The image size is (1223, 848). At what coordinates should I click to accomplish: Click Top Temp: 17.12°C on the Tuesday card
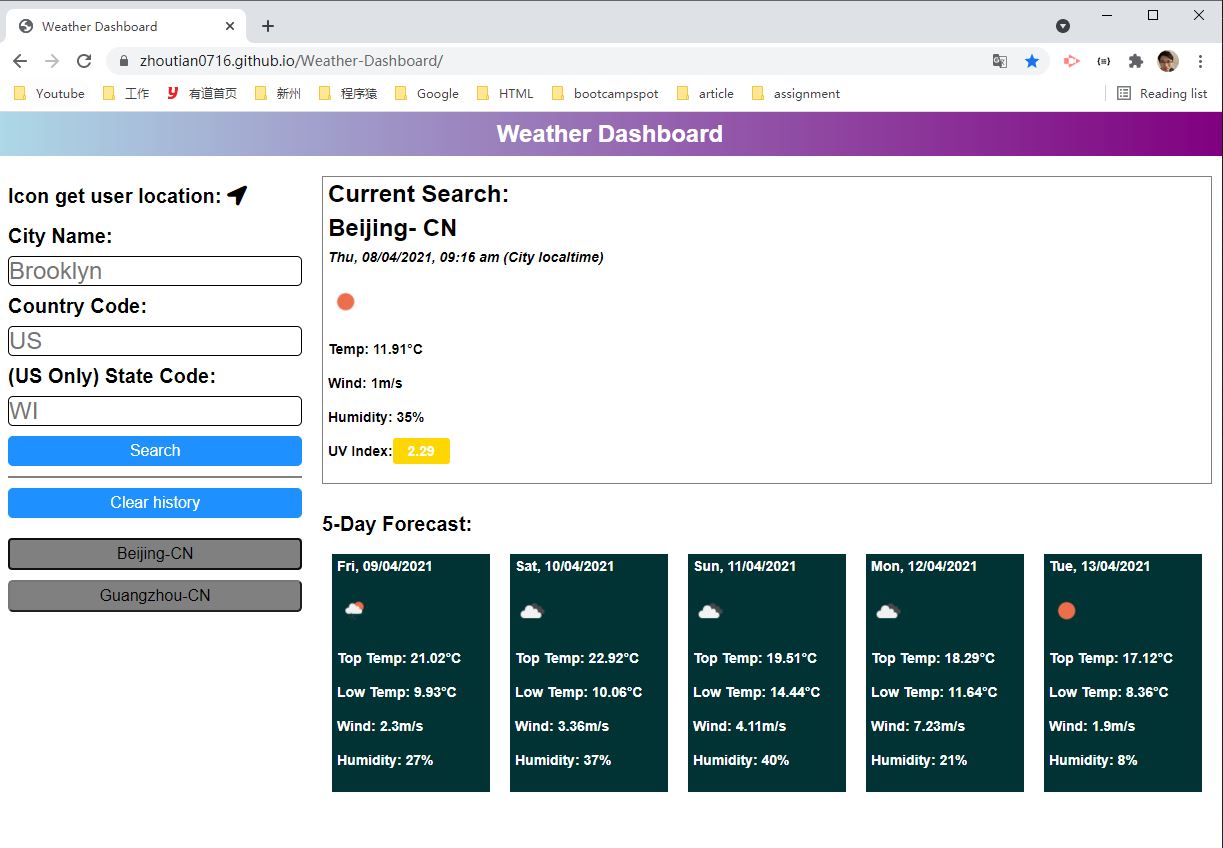(1111, 658)
